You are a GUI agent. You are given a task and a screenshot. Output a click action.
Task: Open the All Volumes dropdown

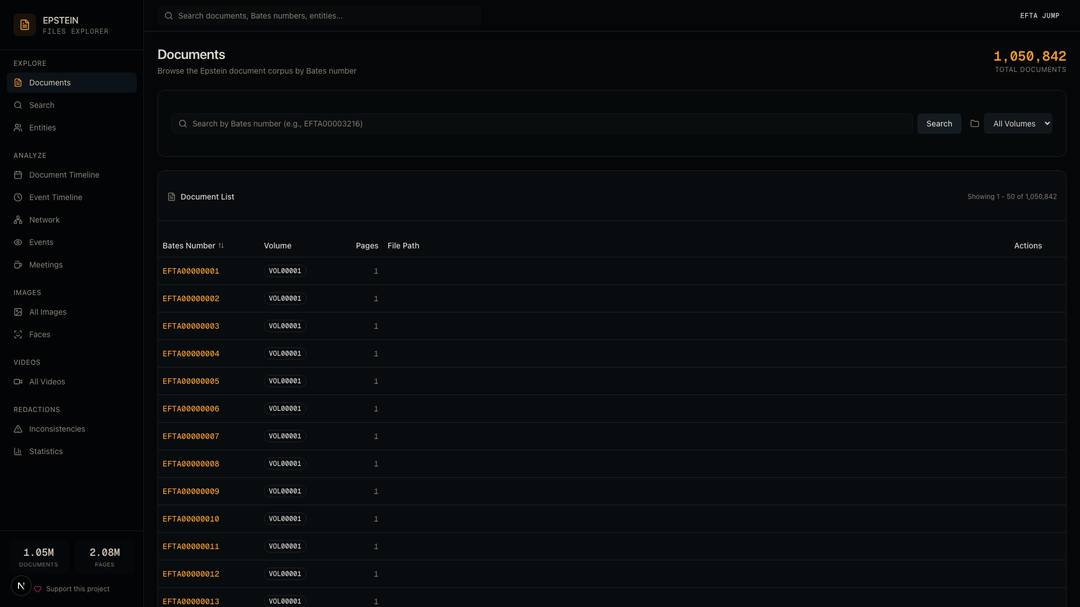(1018, 124)
